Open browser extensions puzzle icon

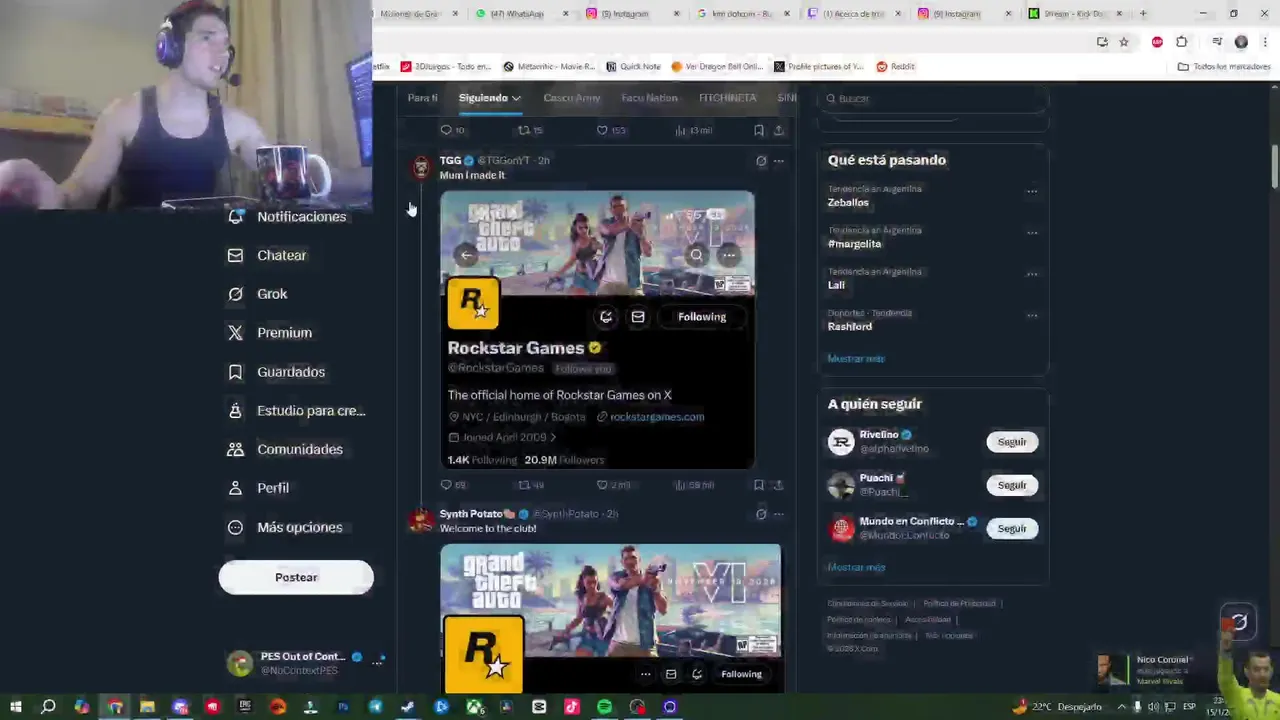(1182, 42)
